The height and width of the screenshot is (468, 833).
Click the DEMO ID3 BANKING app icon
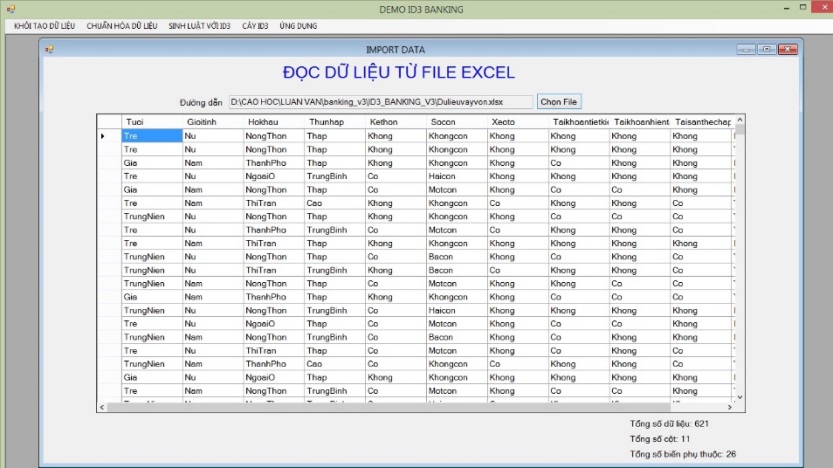pyautogui.click(x=11, y=9)
